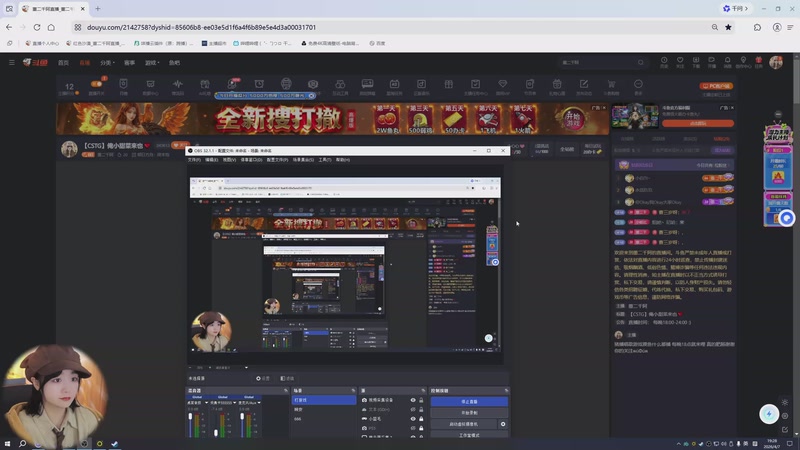Open the Douyu hamburger side menu
This screenshot has height=450, width=800.
(x=12, y=62)
